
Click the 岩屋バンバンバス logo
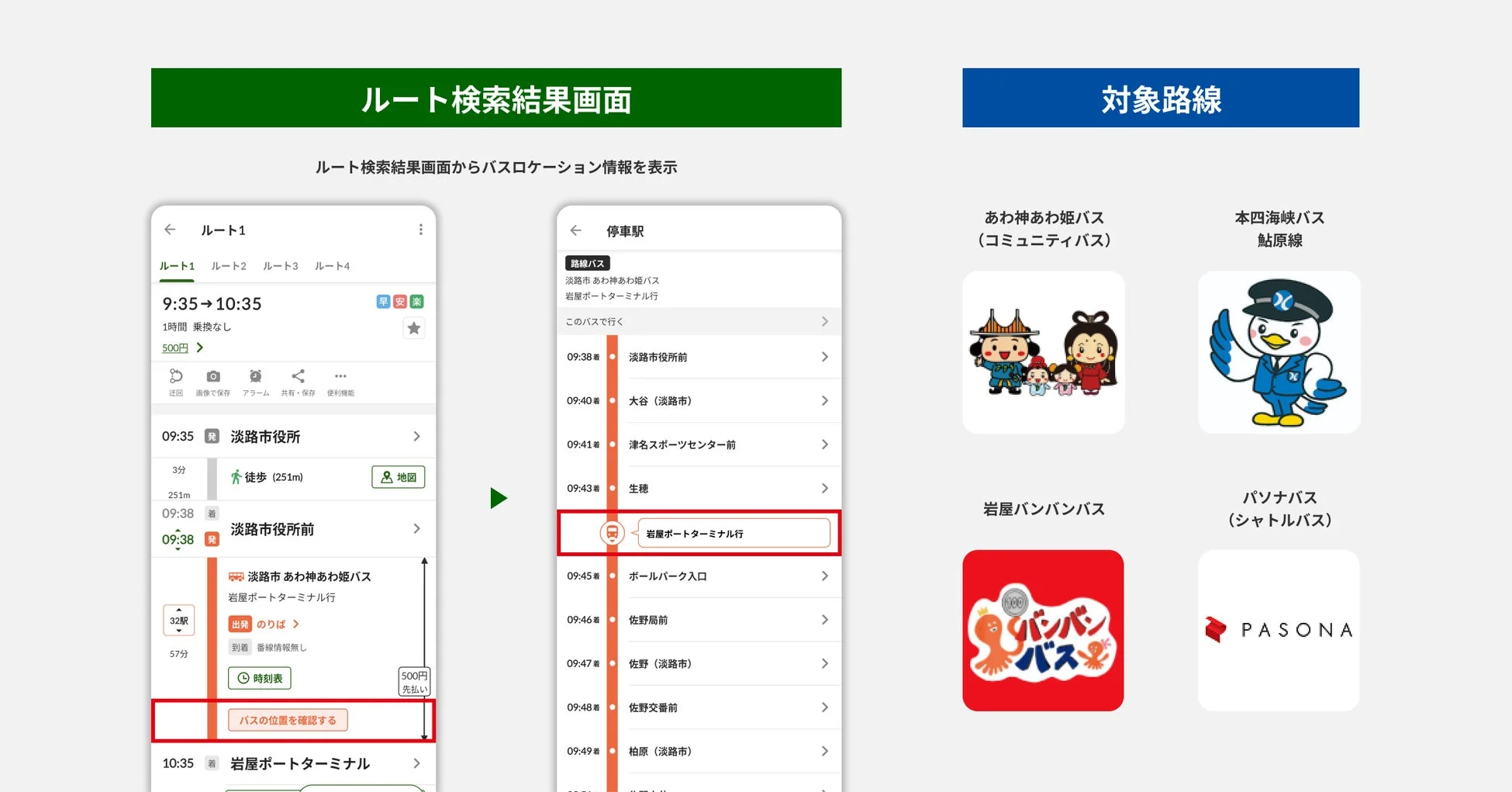pos(1044,631)
